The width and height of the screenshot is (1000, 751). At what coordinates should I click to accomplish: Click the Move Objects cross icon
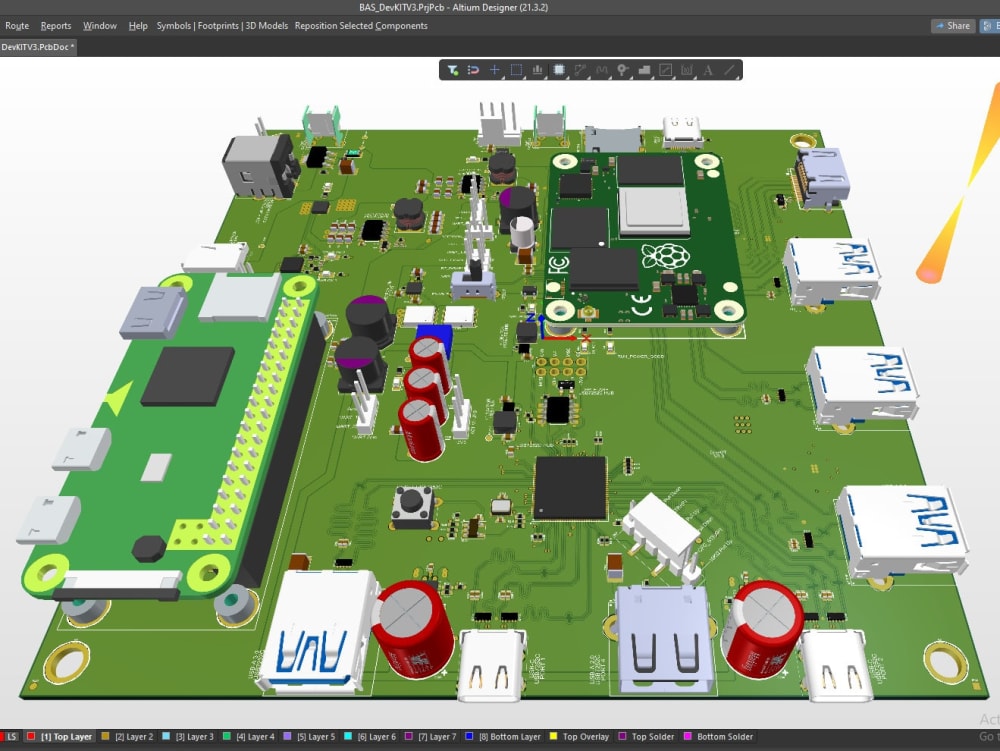pos(494,70)
